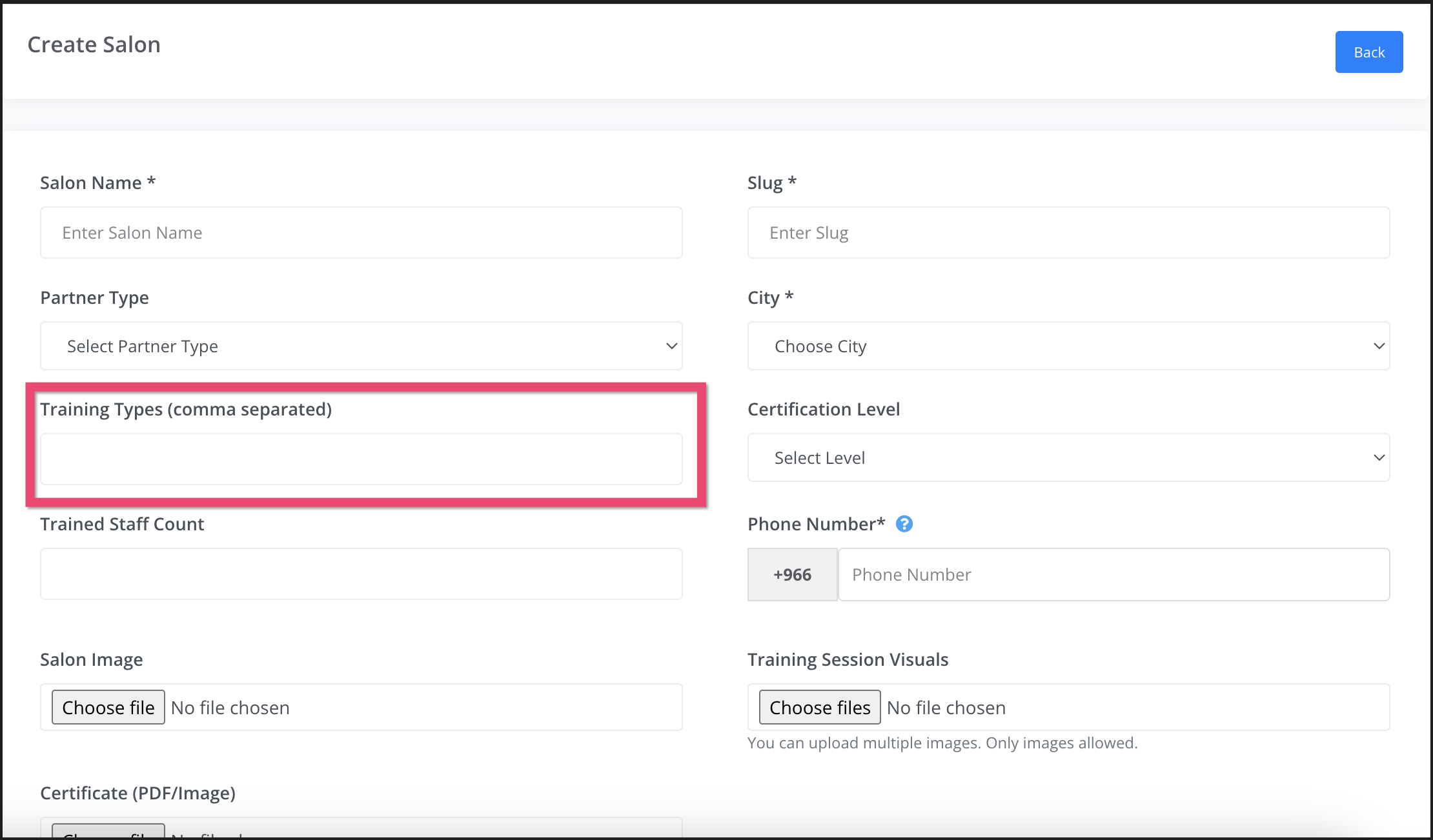
Task: Click the Create Salon page heading
Action: 94,45
